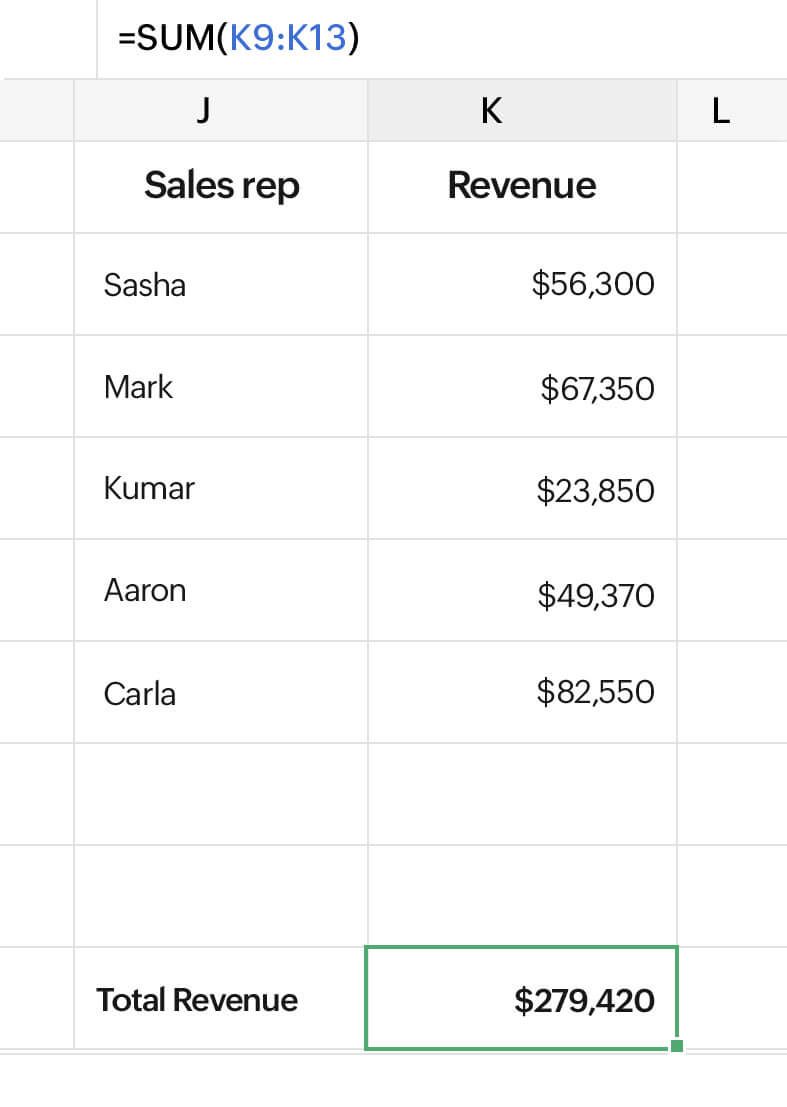Select the empty cell below Carla
Viewport: 787px width, 1107px height.
point(221,795)
